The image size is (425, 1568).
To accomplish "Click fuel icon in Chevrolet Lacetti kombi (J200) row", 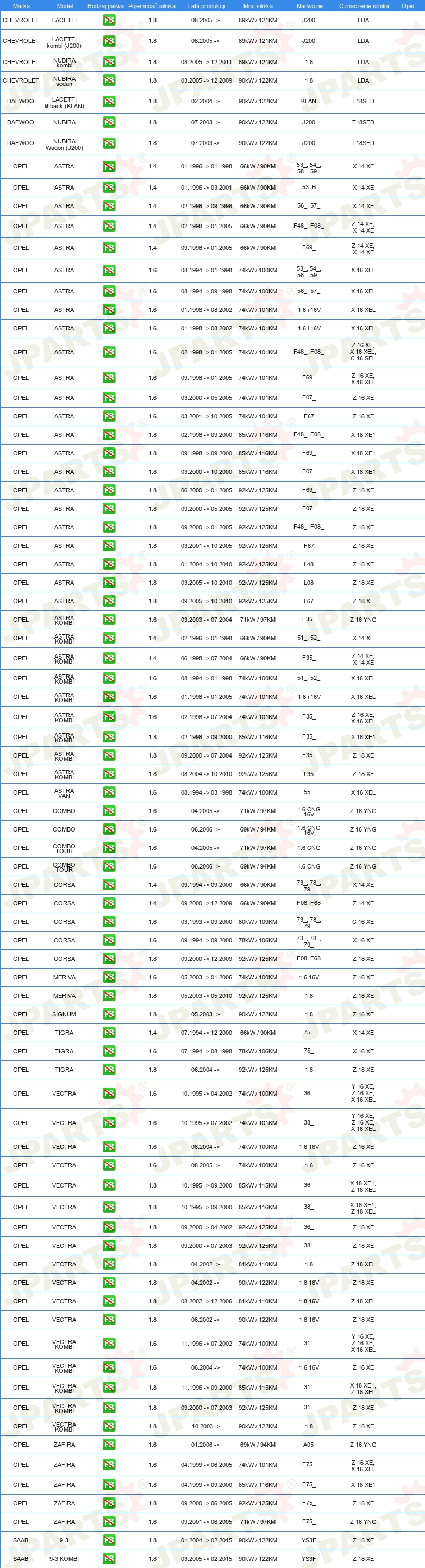I will [109, 41].
